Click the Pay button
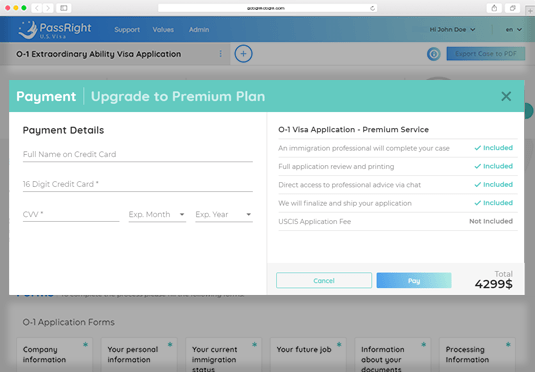 pyautogui.click(x=414, y=281)
